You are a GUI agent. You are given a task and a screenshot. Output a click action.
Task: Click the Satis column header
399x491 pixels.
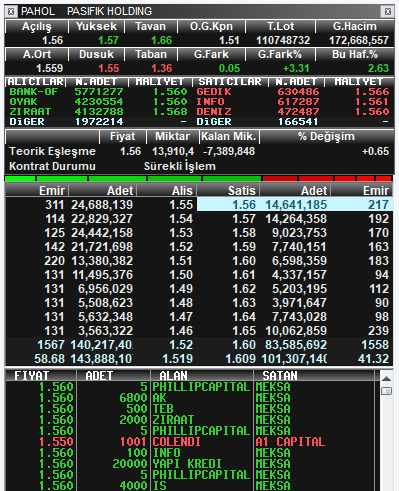(228, 191)
